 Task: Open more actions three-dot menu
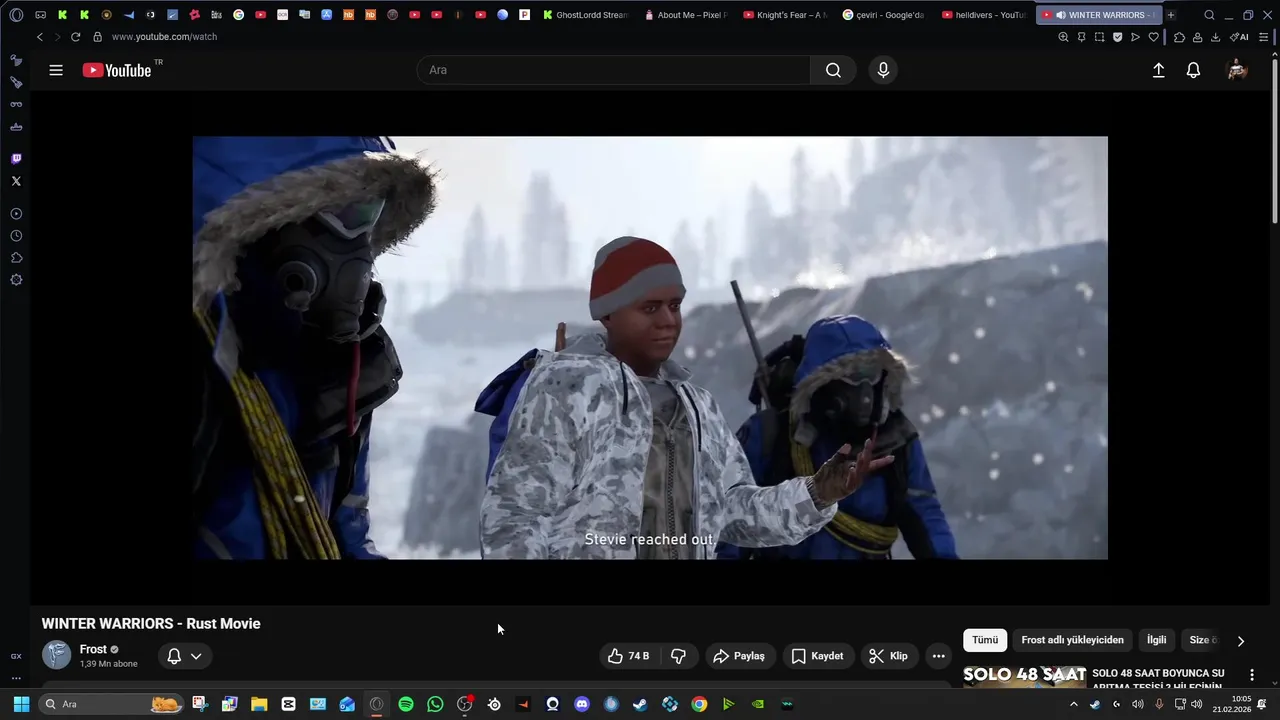pyautogui.click(x=938, y=656)
